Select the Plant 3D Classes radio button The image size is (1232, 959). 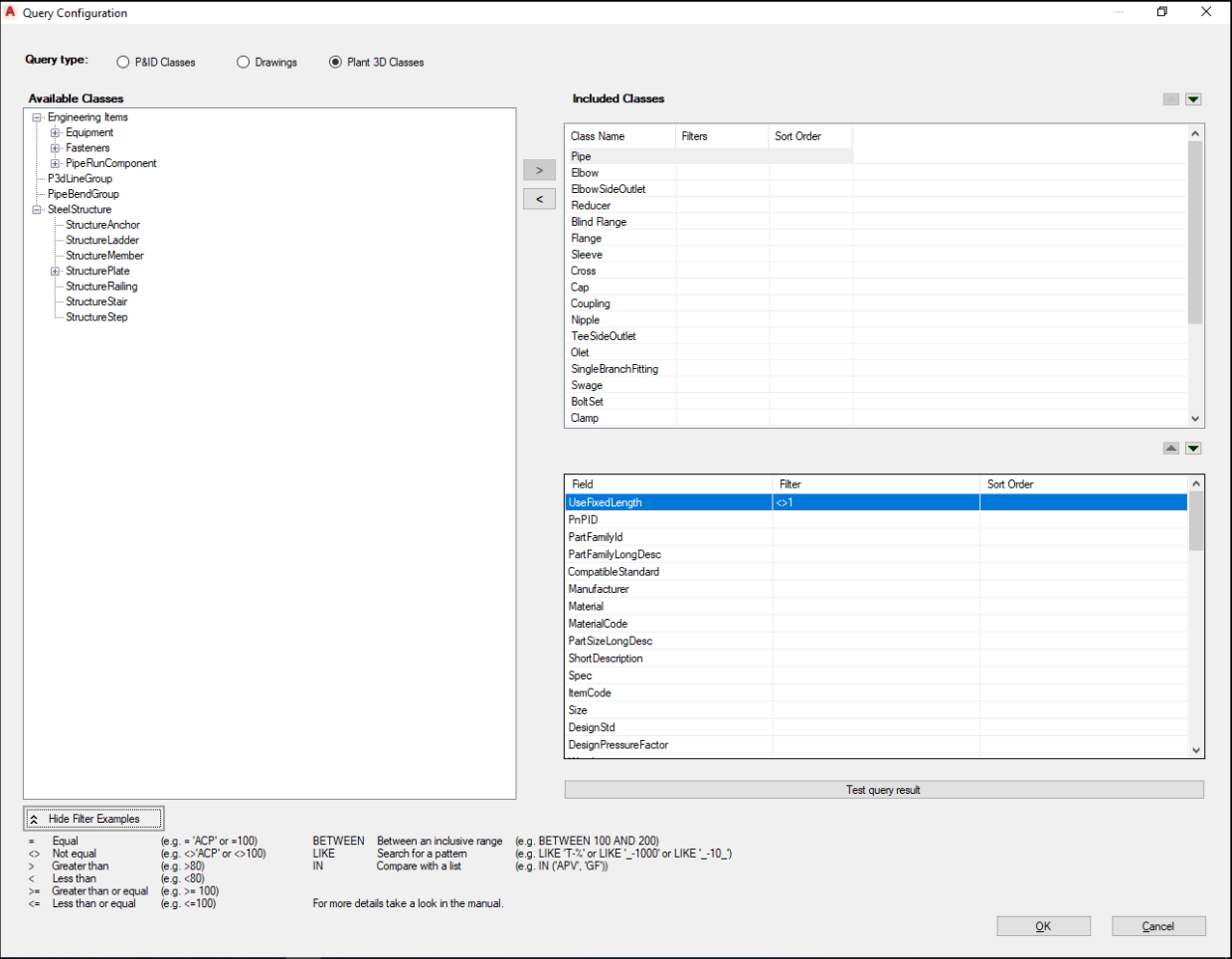click(x=335, y=62)
